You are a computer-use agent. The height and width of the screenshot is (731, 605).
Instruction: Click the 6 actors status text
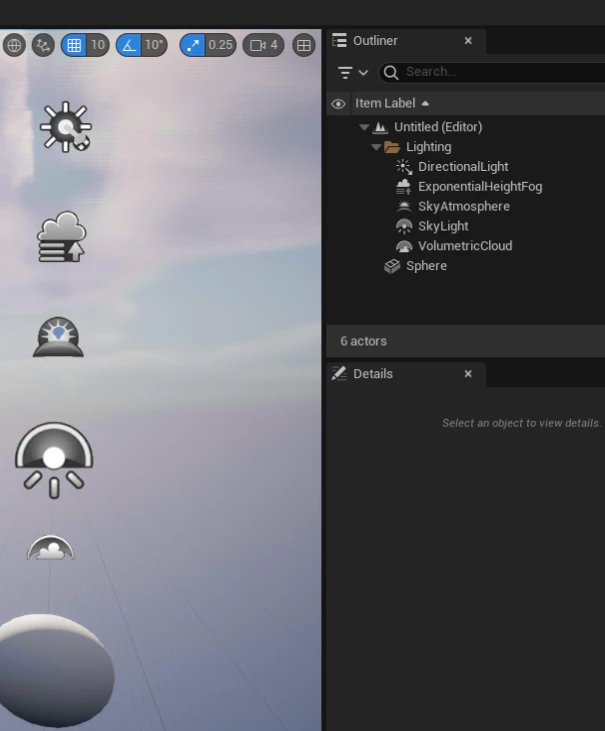click(x=364, y=341)
